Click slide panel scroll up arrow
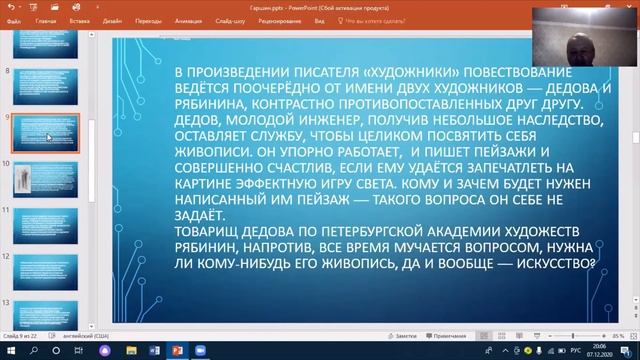This screenshot has height=360, width=640. click(92, 35)
